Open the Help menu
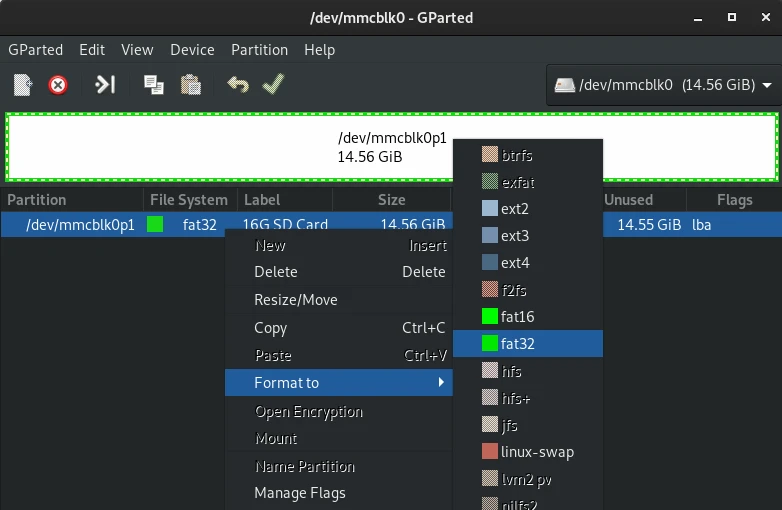 pos(320,50)
